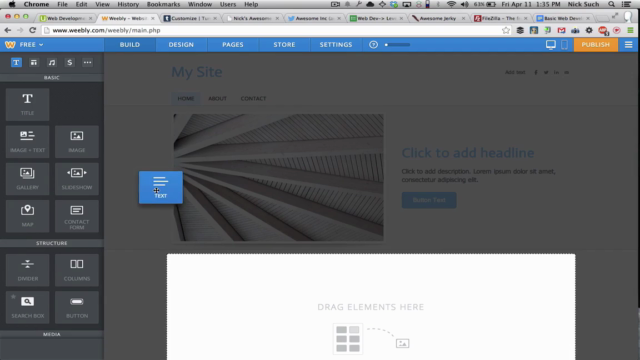This screenshot has width=640, height=360.
Task: Click the browser Back arrow
Action: (7, 30)
